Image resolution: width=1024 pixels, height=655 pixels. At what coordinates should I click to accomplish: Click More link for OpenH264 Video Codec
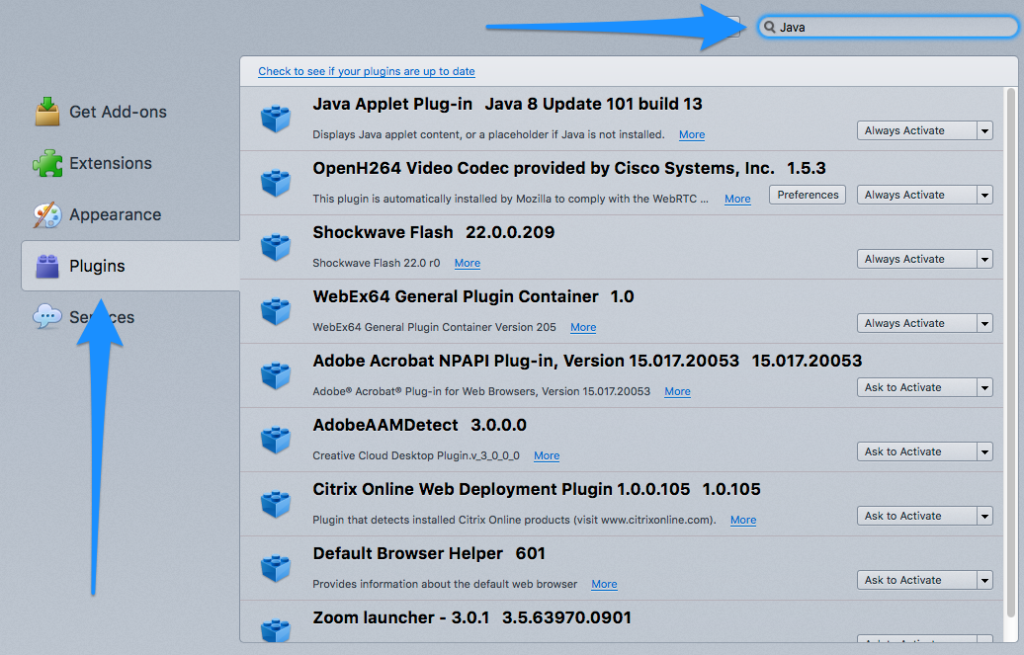(737, 199)
